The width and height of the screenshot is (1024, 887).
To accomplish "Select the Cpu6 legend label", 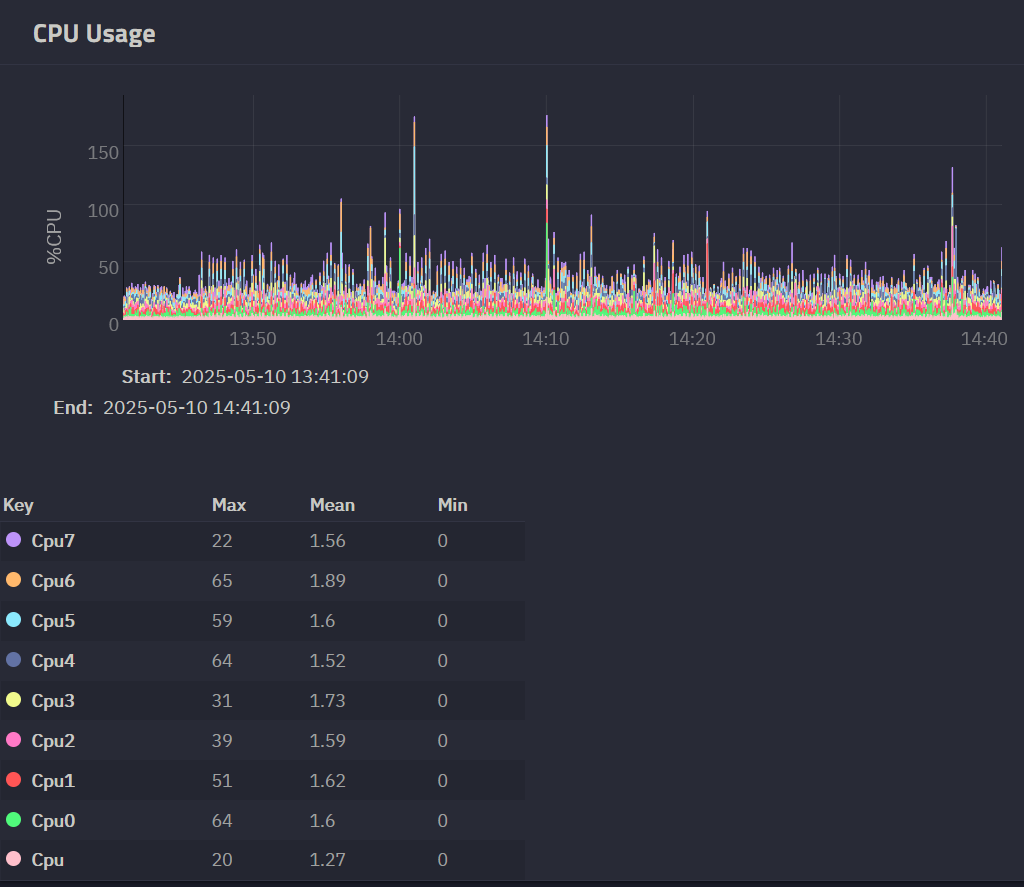I will pyautogui.click(x=53, y=581).
